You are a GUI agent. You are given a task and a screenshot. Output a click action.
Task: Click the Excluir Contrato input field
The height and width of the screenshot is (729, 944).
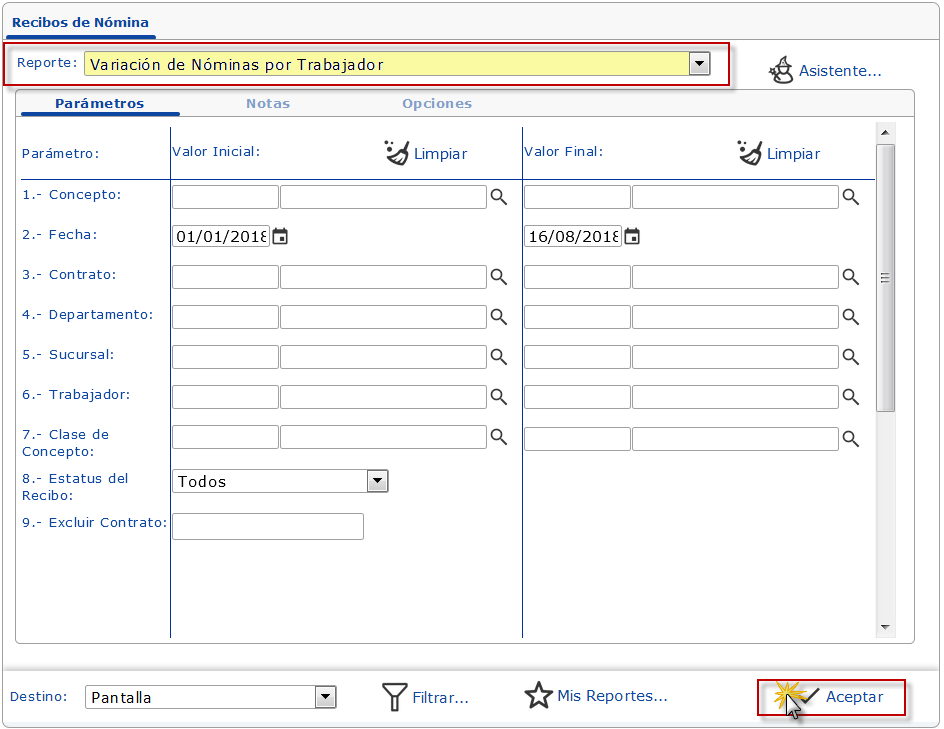[268, 526]
